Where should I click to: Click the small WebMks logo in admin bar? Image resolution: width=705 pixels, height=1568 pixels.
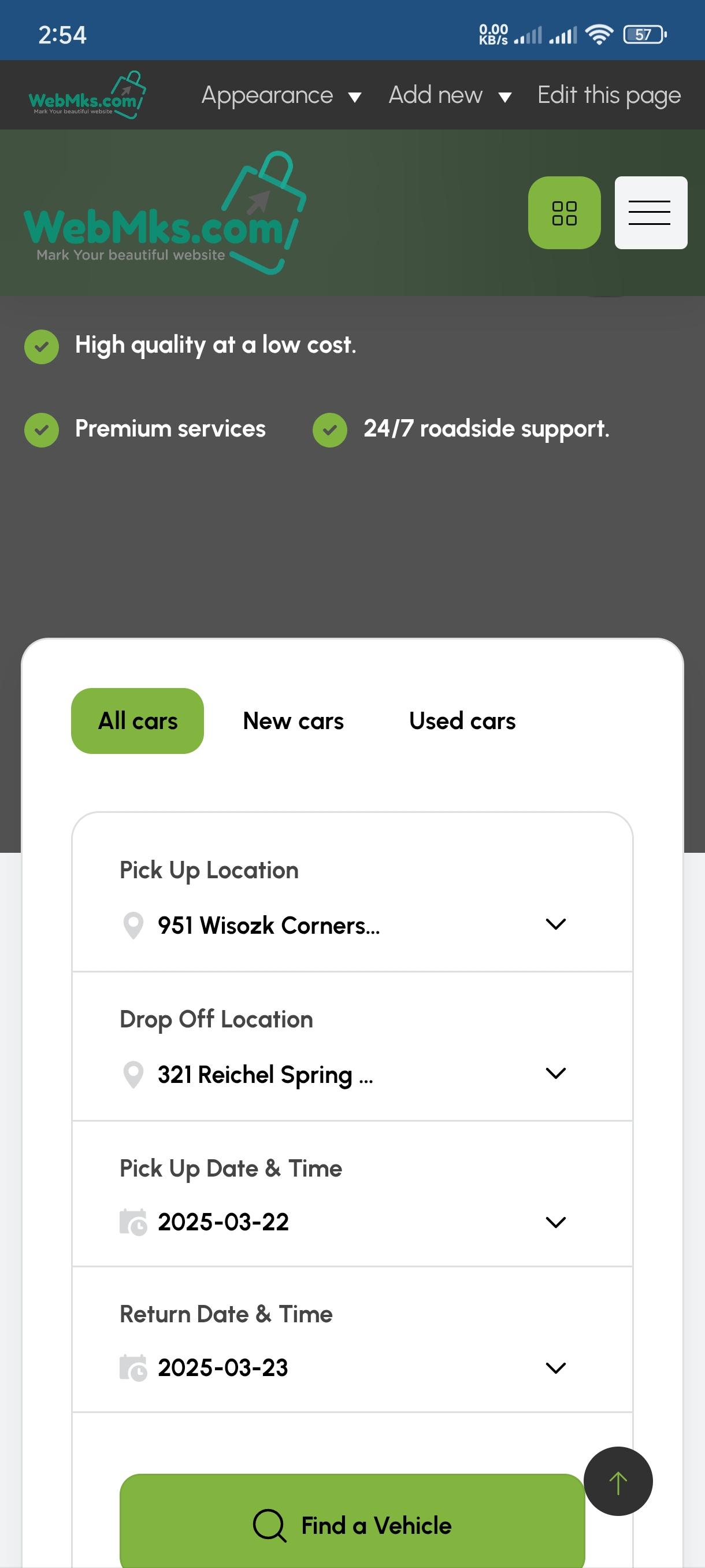[86, 94]
